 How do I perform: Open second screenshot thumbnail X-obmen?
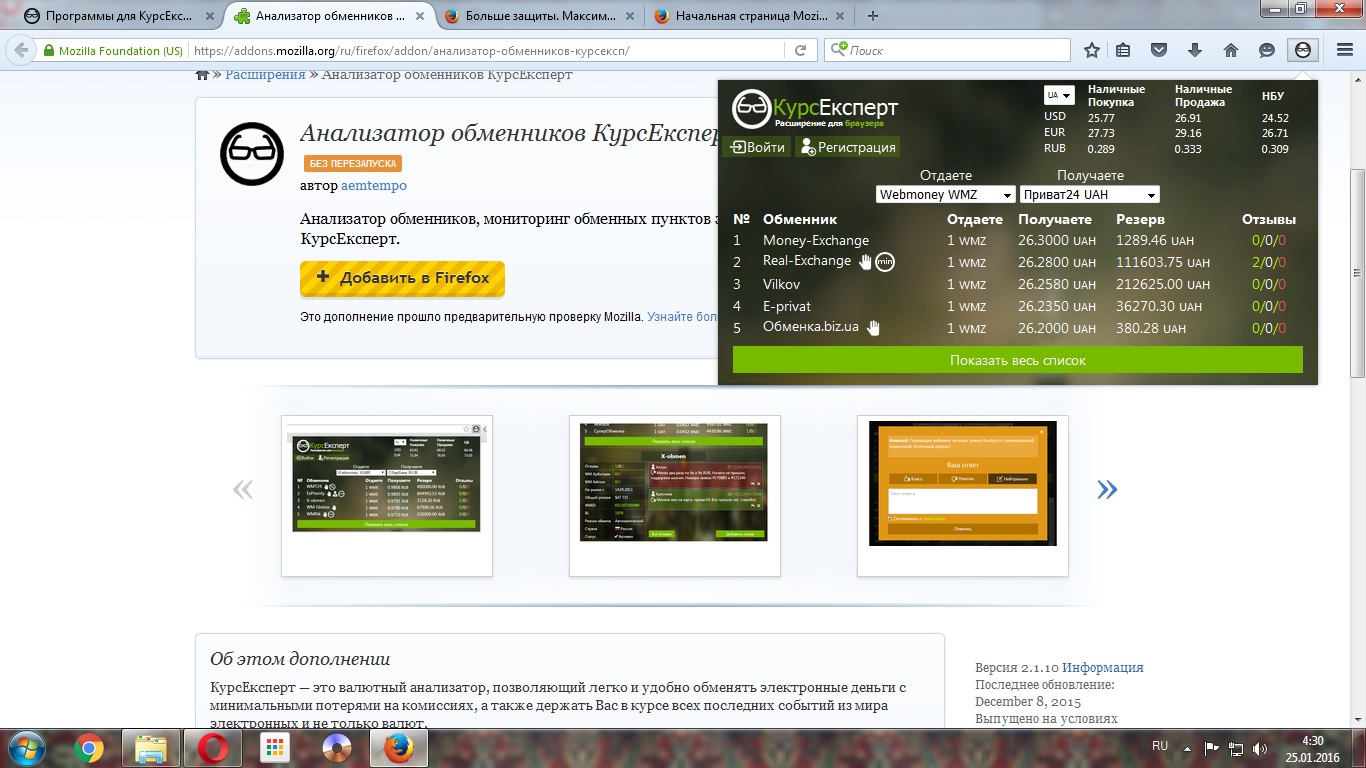point(675,496)
